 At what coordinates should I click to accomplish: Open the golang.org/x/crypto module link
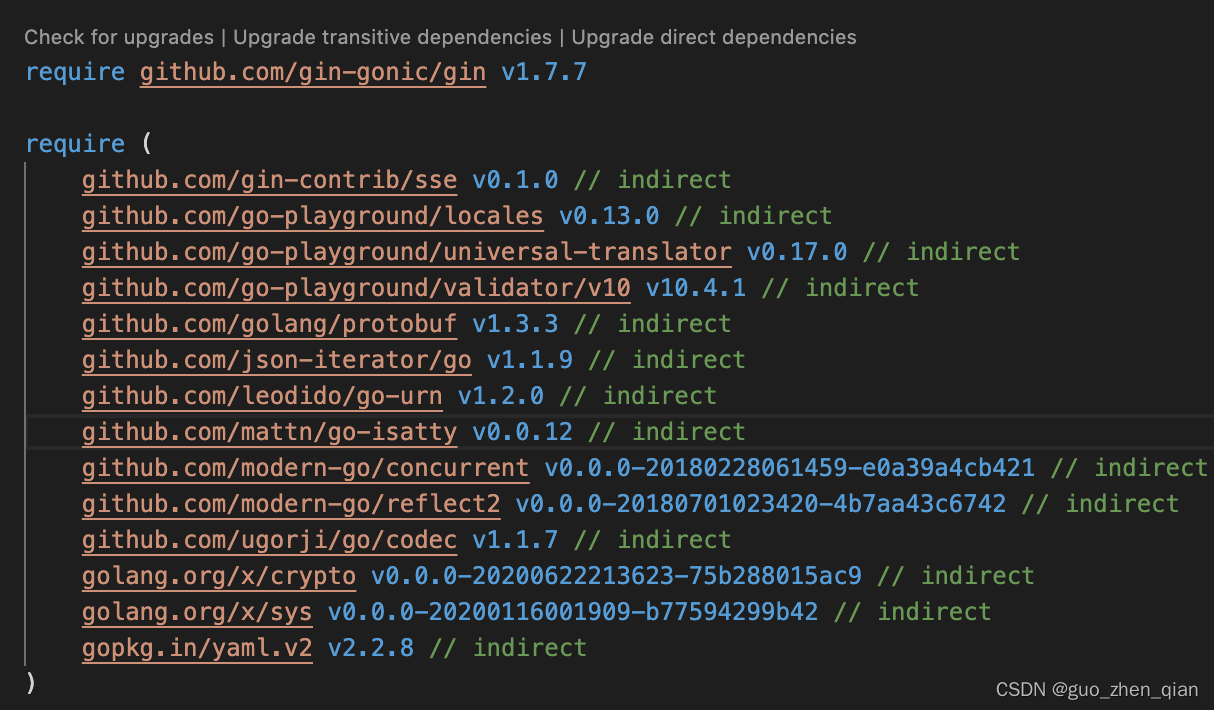(218, 576)
